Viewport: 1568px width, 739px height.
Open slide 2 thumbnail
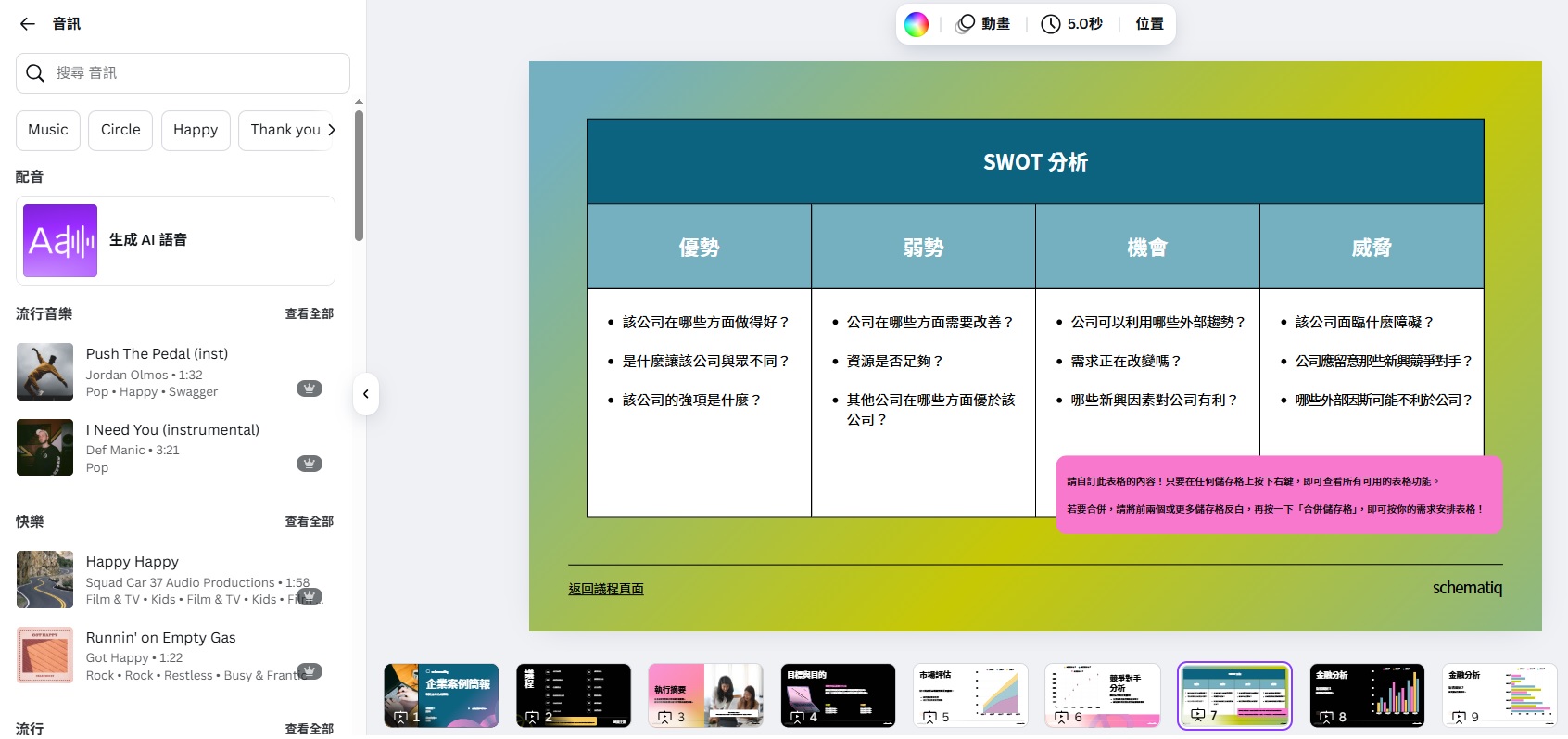tap(574, 695)
